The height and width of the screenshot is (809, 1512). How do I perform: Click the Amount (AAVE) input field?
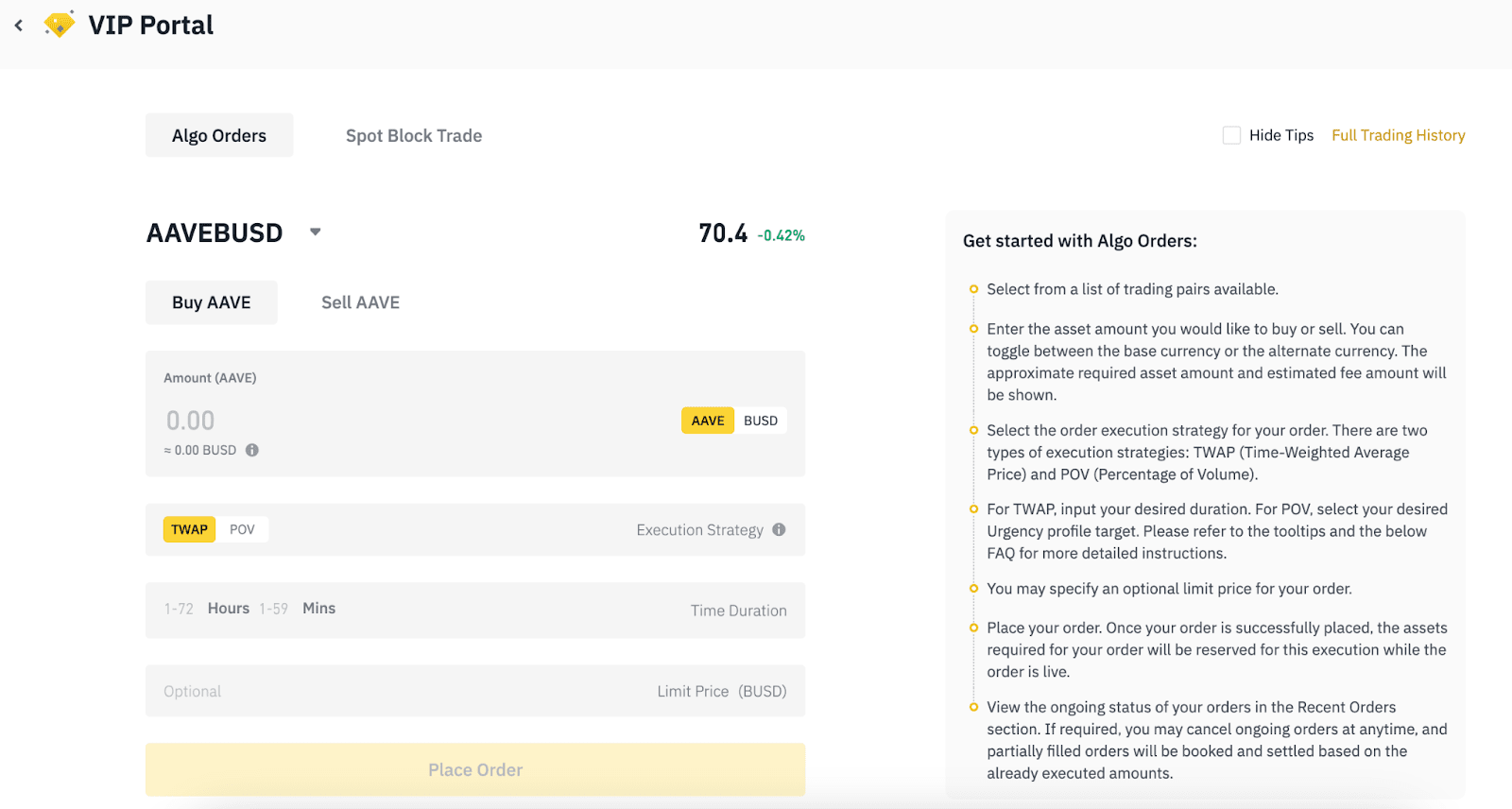tap(378, 421)
